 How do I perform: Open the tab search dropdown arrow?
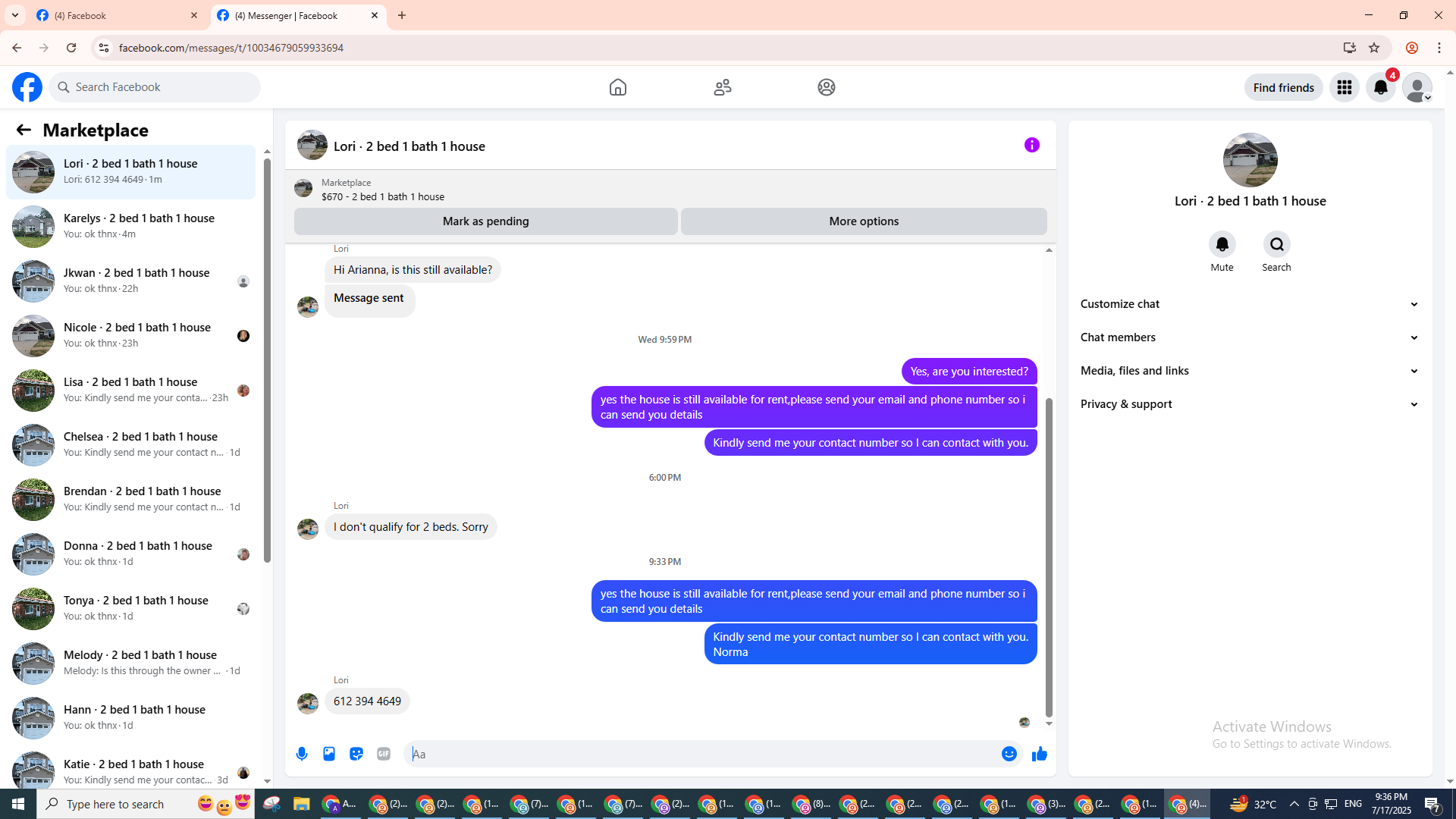[15, 15]
